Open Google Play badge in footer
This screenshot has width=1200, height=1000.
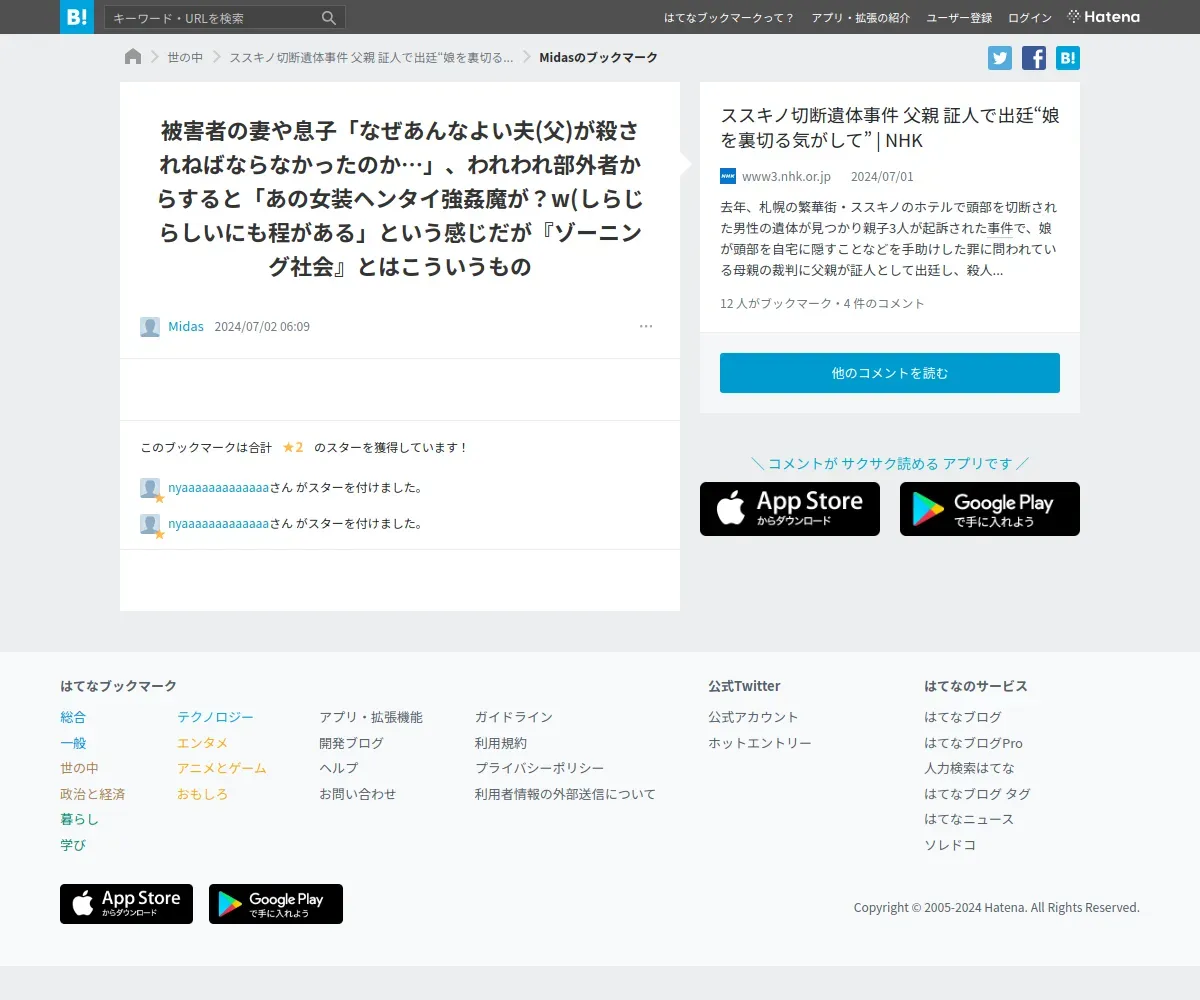[x=276, y=904]
